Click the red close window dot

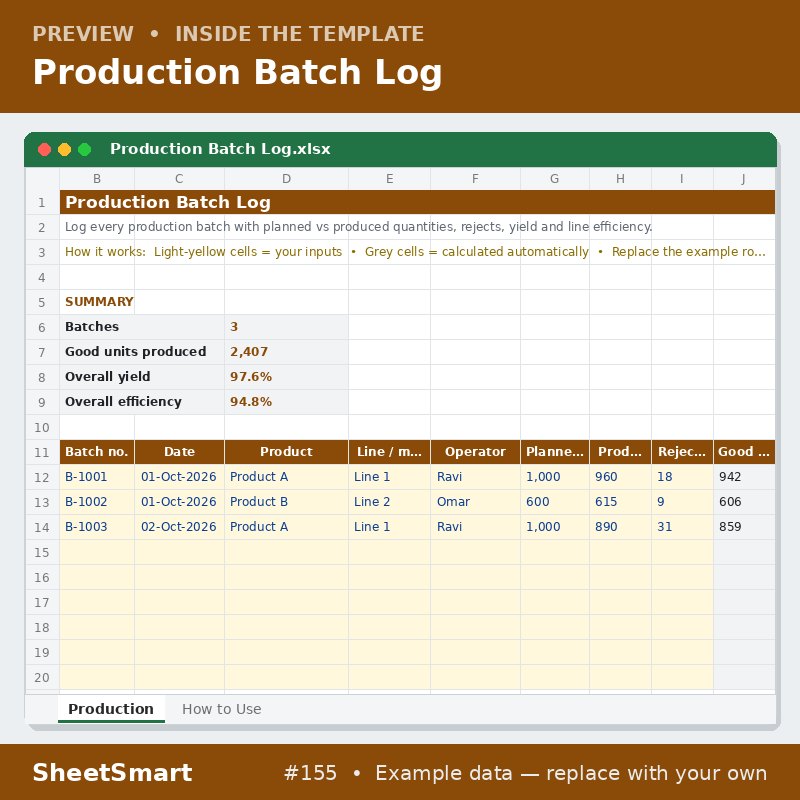[44, 149]
